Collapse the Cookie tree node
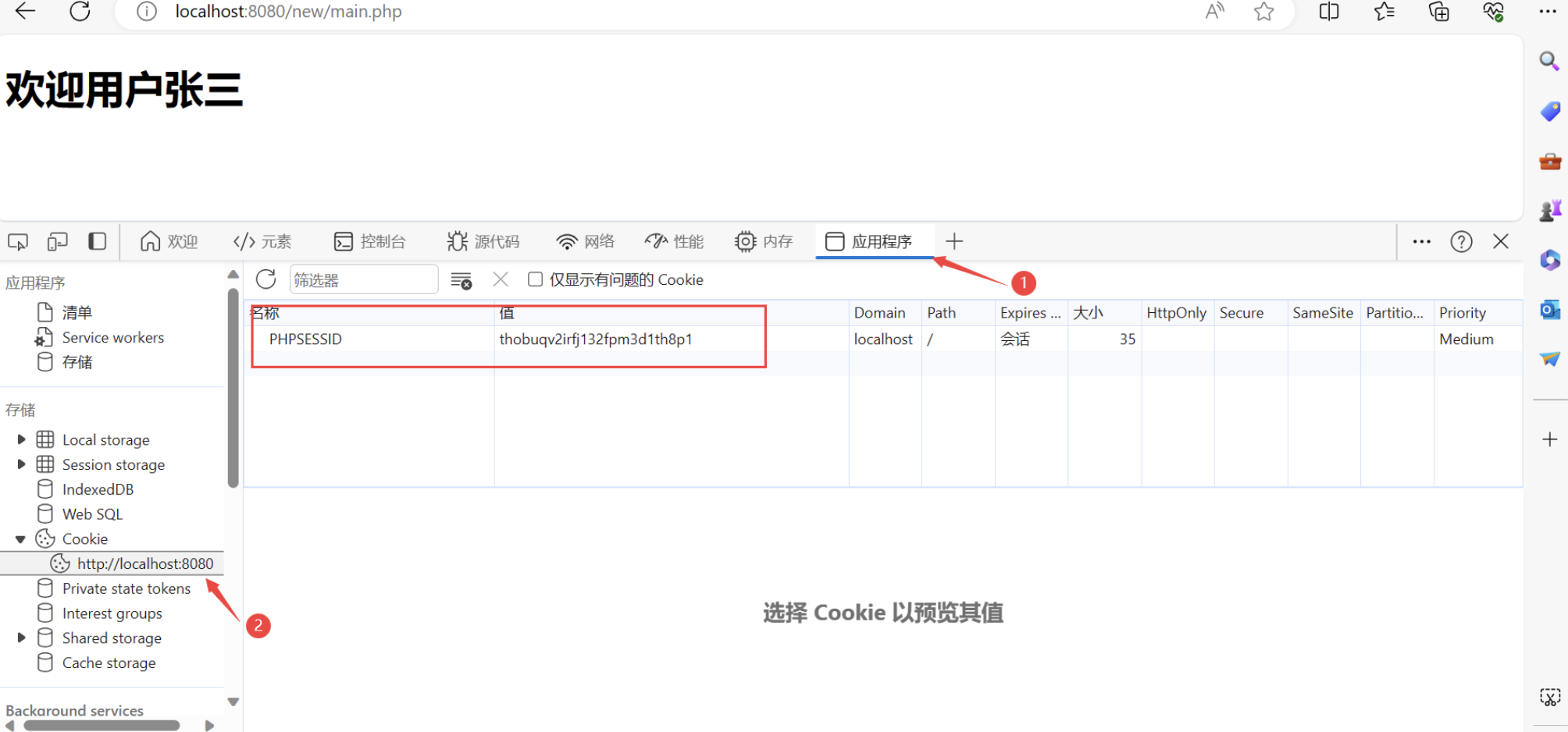The image size is (1568, 732). click(x=21, y=539)
